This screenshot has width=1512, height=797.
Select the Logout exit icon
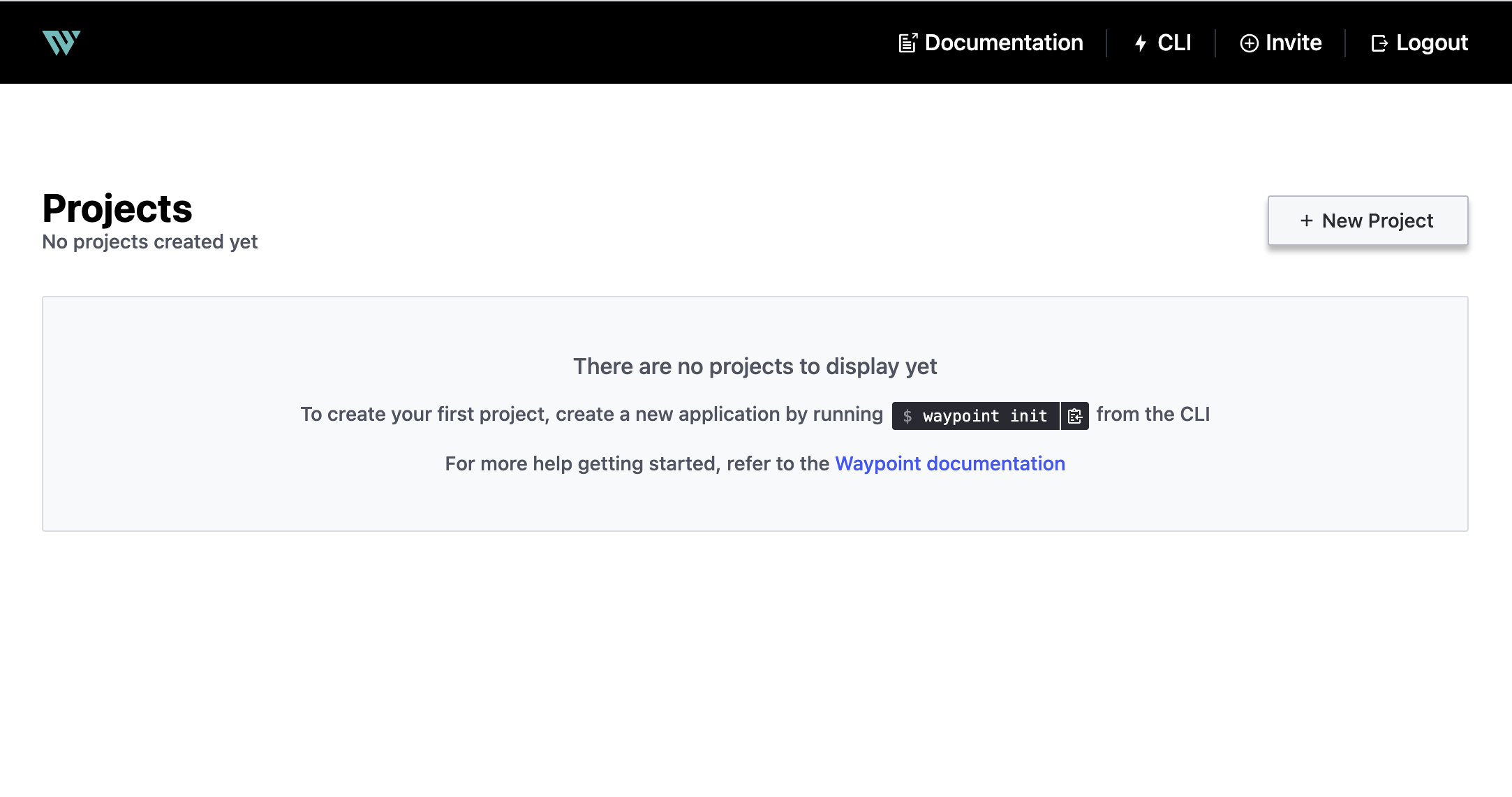[x=1380, y=43]
